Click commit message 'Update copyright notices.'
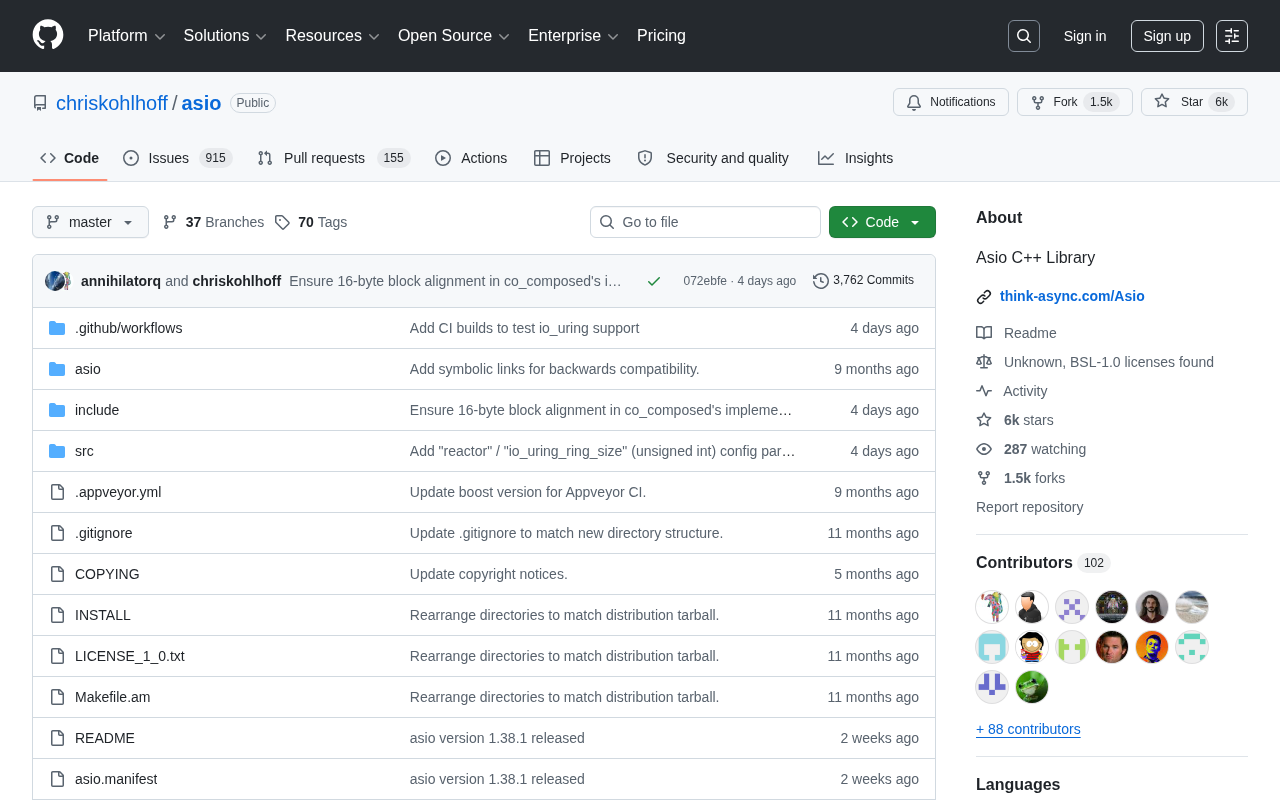 click(x=489, y=574)
